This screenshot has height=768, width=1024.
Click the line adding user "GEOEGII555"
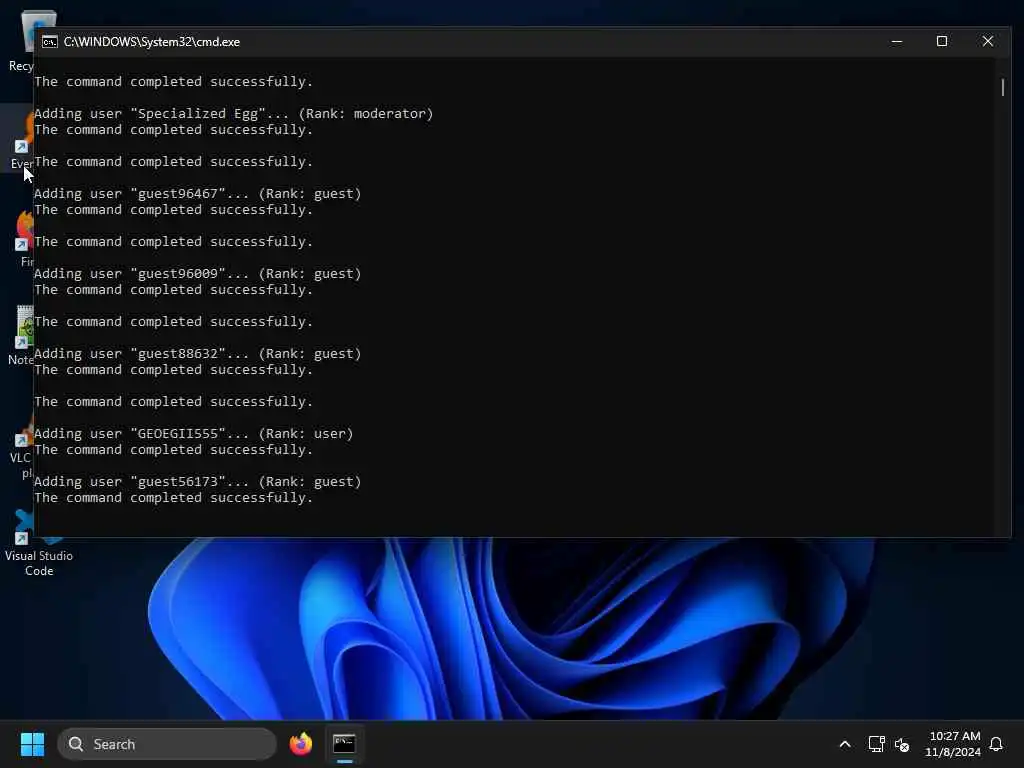(194, 434)
